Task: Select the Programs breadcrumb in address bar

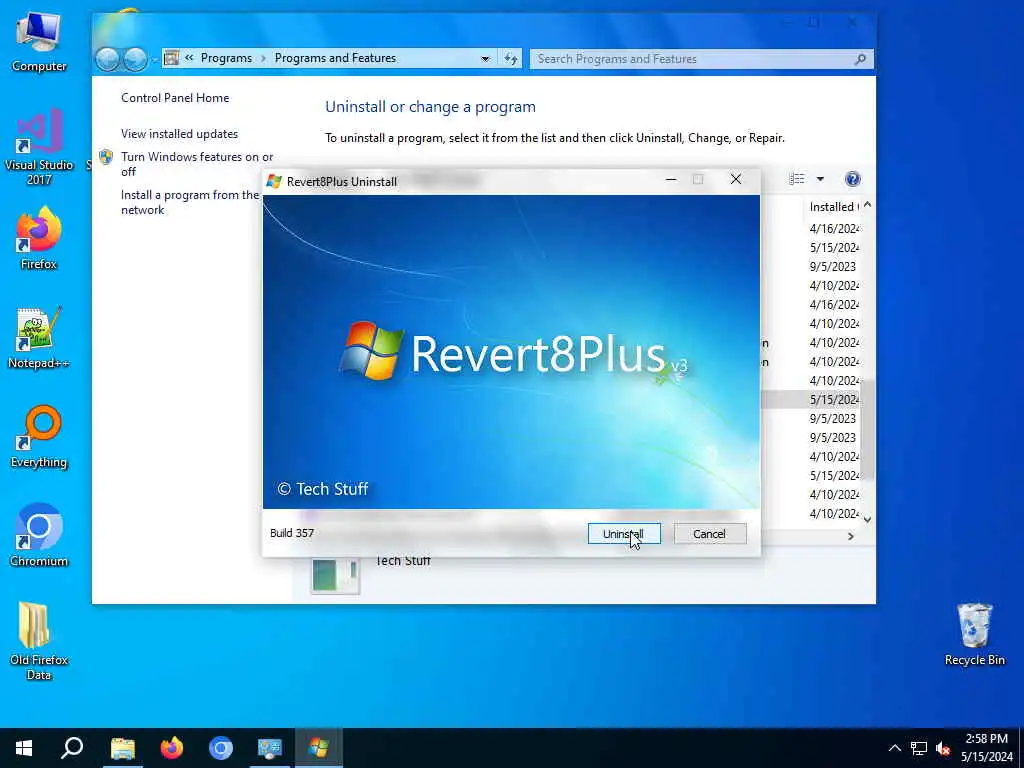Action: tap(226, 57)
